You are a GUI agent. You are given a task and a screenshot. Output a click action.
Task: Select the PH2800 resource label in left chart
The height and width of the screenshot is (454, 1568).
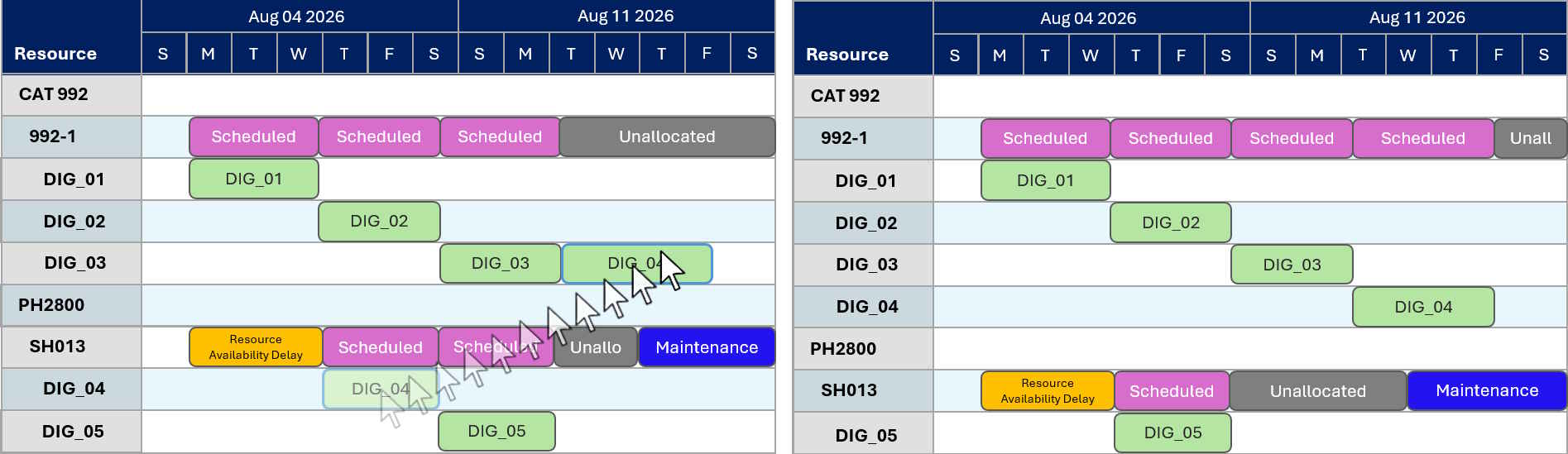tap(51, 305)
